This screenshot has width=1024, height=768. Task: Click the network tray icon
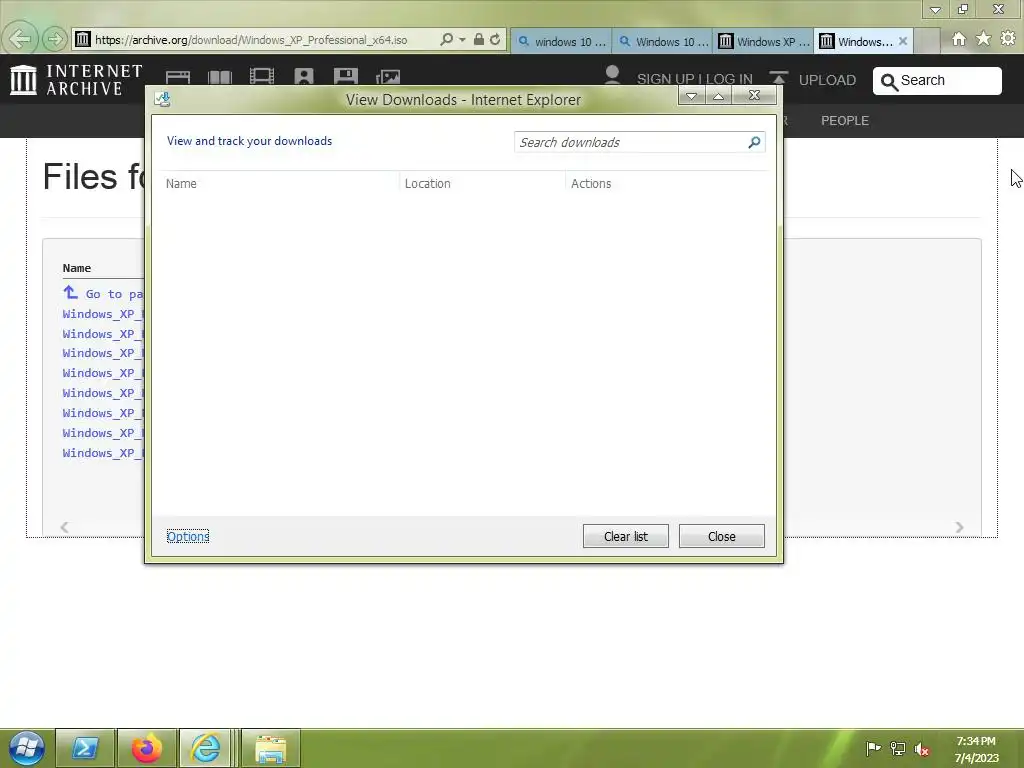(x=898, y=748)
